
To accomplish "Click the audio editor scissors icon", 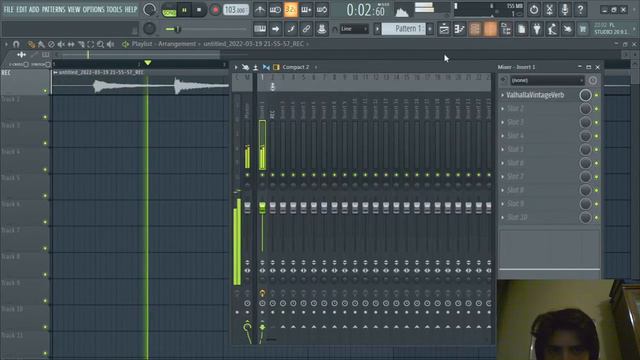I will (x=549, y=10).
